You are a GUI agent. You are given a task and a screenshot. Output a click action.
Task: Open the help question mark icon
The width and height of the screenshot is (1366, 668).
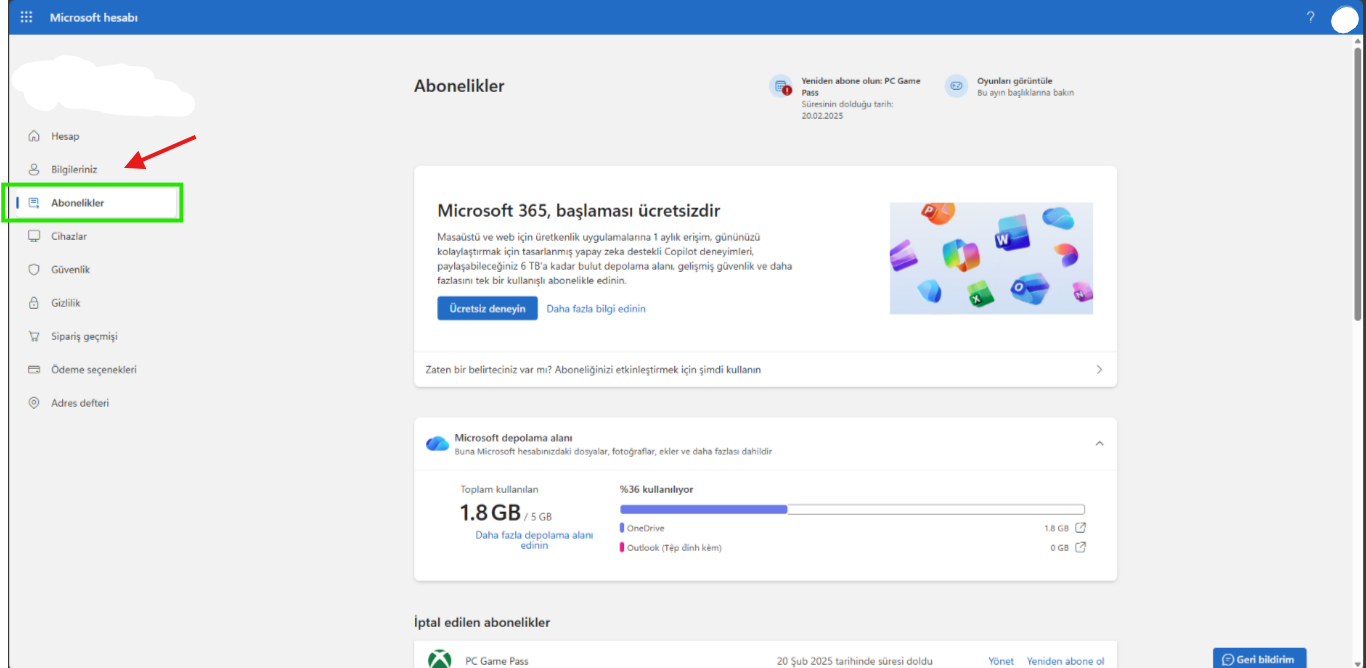click(1311, 17)
